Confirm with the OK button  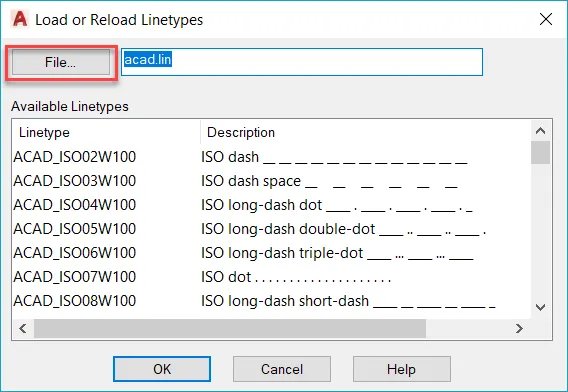162,369
